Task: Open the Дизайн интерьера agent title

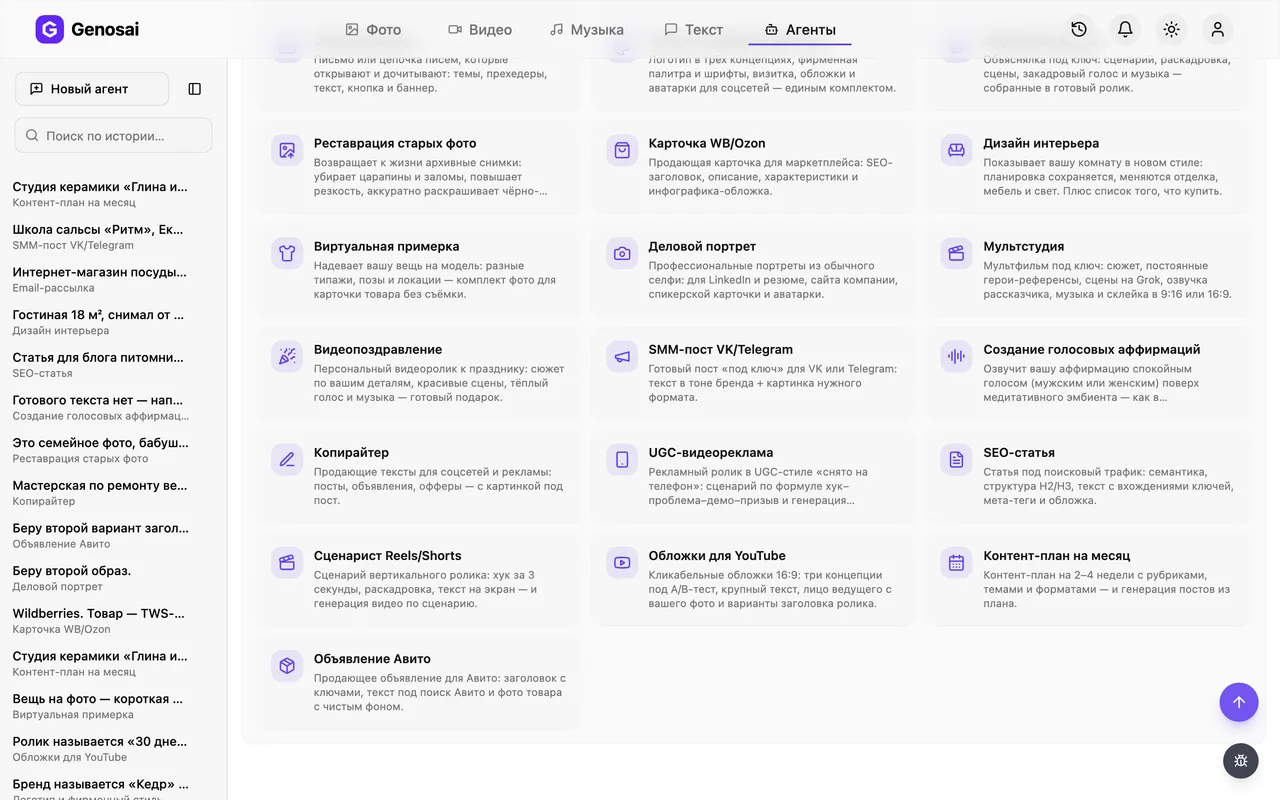Action: (1041, 143)
